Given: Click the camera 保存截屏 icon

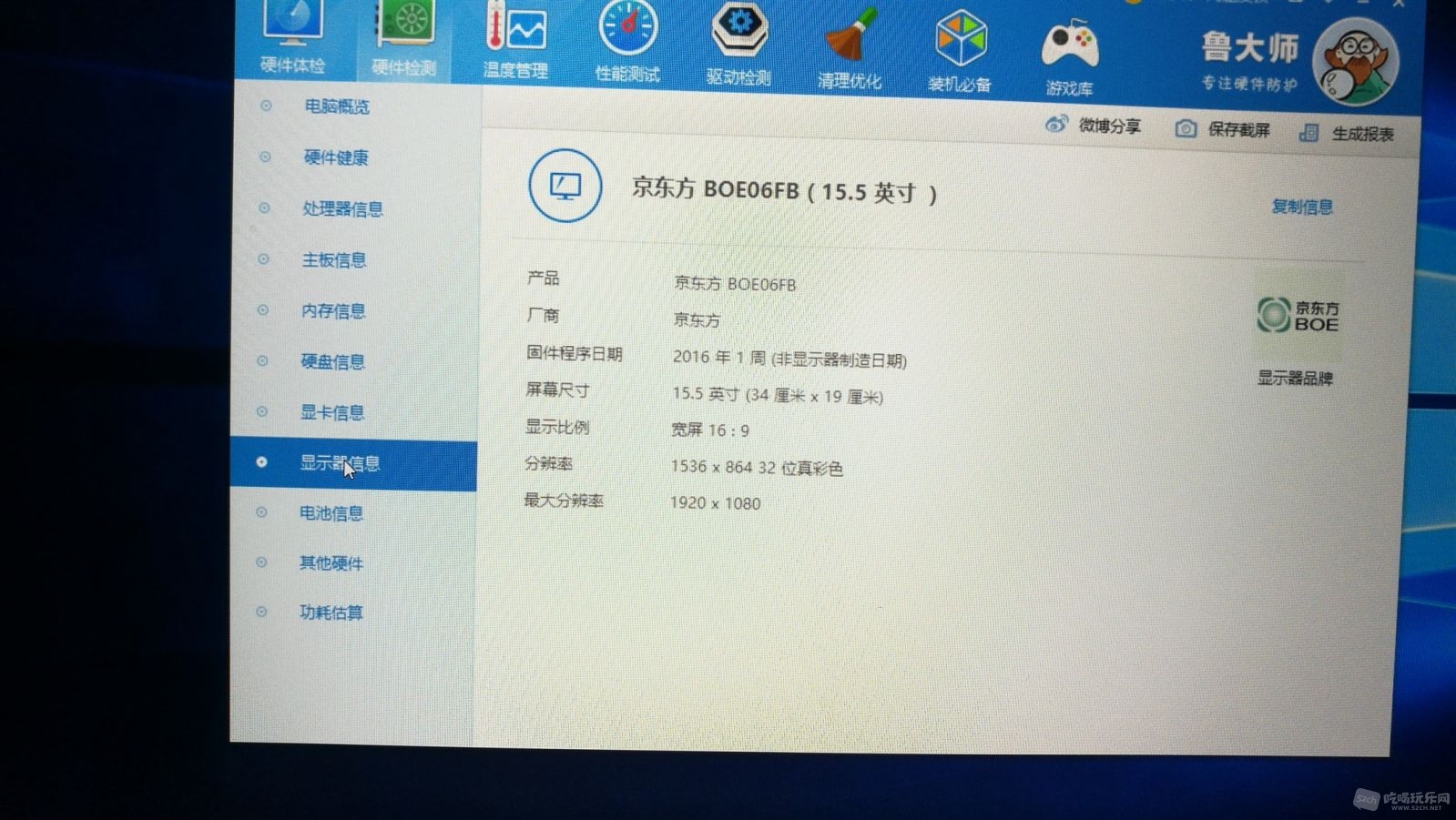Looking at the screenshot, I should pyautogui.click(x=1185, y=128).
